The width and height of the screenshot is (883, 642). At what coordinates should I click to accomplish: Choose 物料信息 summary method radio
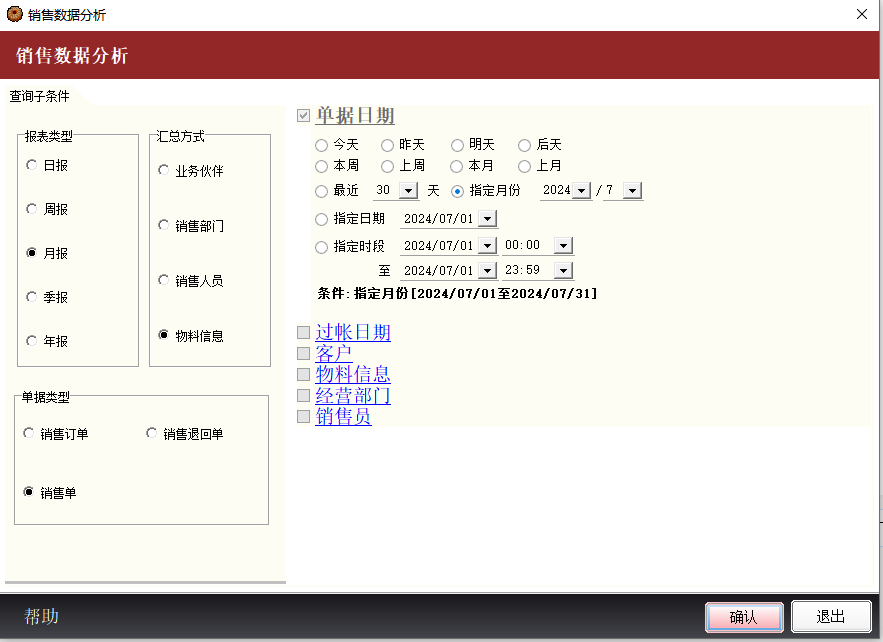click(x=163, y=335)
